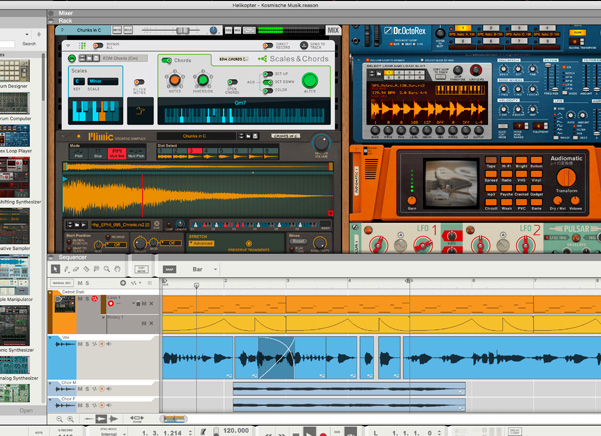Expand the Choir M track
The height and width of the screenshot is (436, 601).
click(51, 383)
